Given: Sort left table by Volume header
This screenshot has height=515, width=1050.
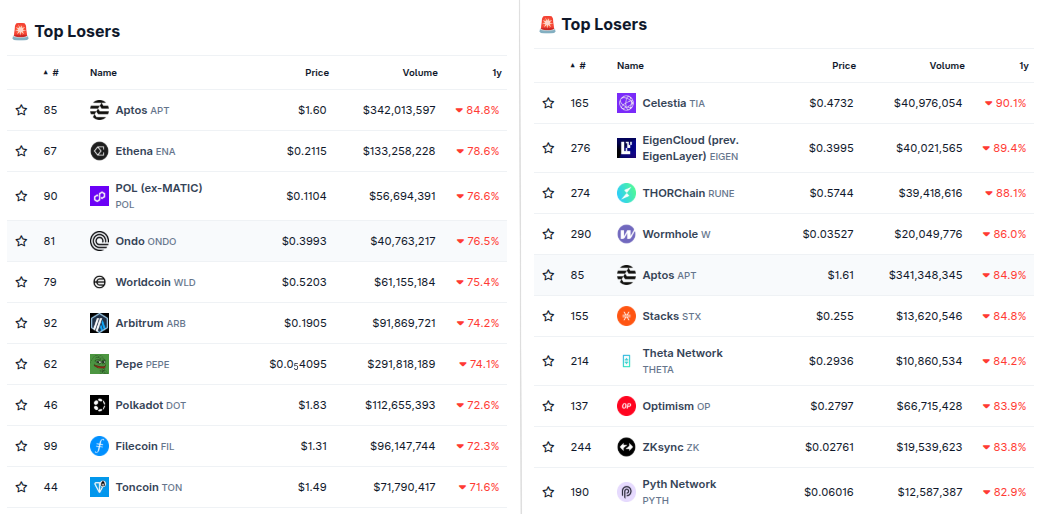Looking at the screenshot, I should [420, 72].
